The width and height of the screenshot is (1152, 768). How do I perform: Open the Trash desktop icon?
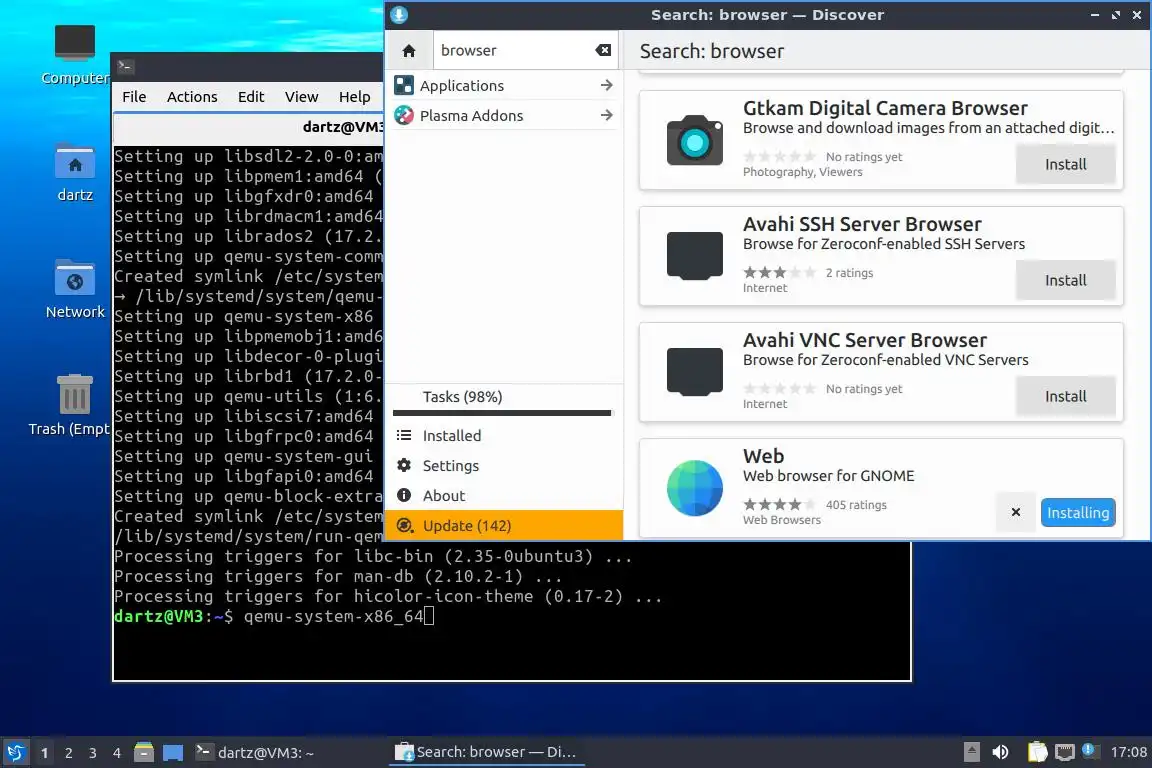73,405
